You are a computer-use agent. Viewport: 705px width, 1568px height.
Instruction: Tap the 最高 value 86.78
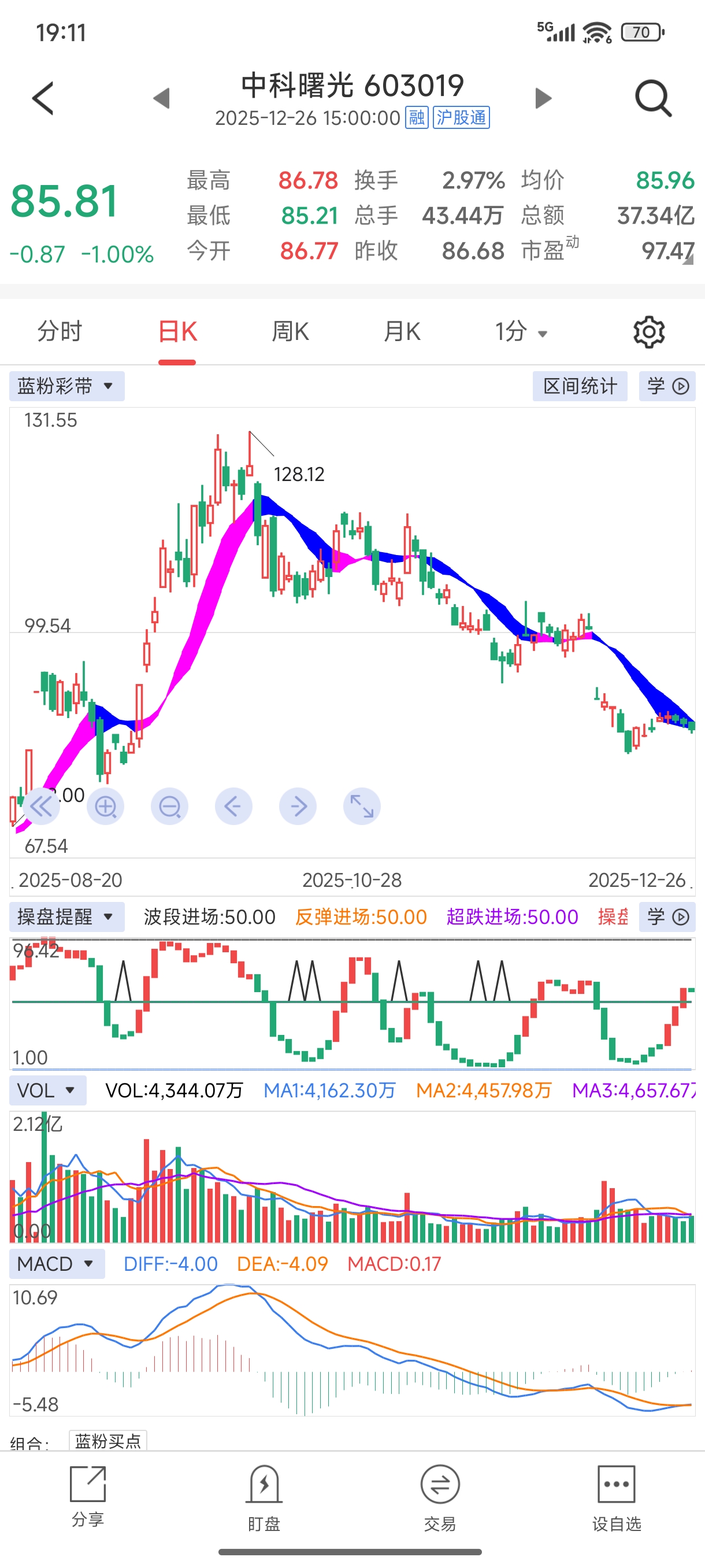(308, 181)
